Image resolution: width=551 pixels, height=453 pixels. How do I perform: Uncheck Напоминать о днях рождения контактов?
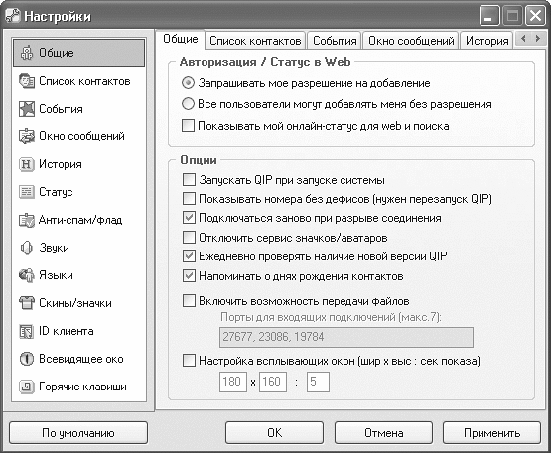pos(189,276)
